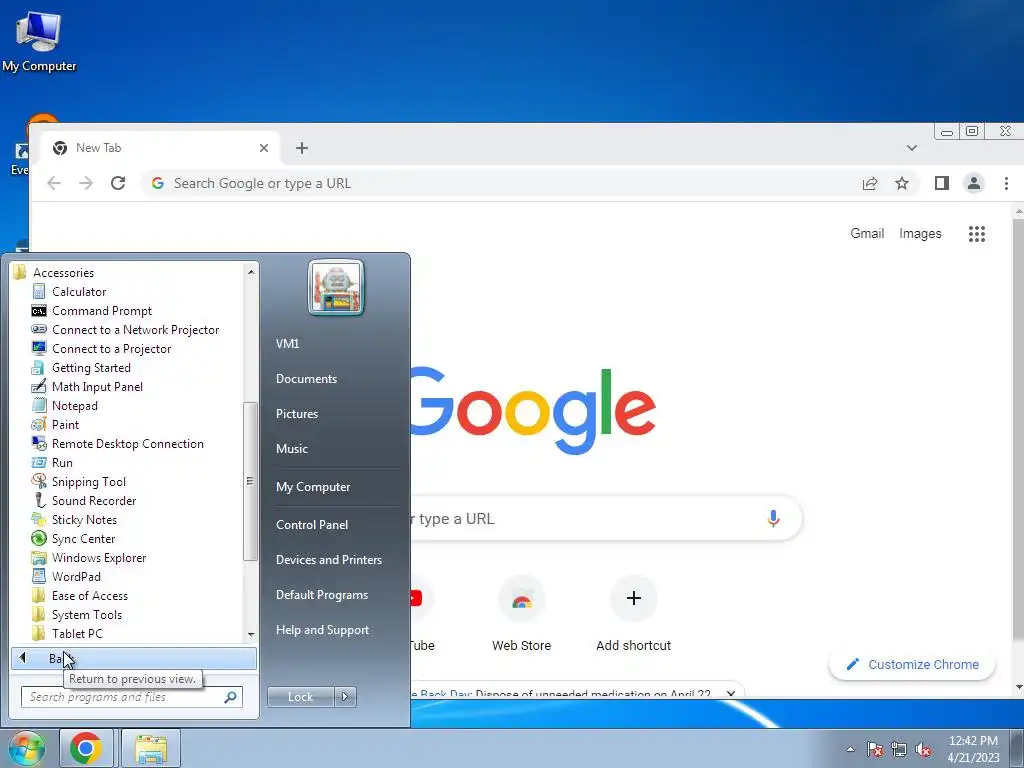Viewport: 1024px width, 768px height.
Task: Open Pictures from the Start menu
Action: pos(296,414)
